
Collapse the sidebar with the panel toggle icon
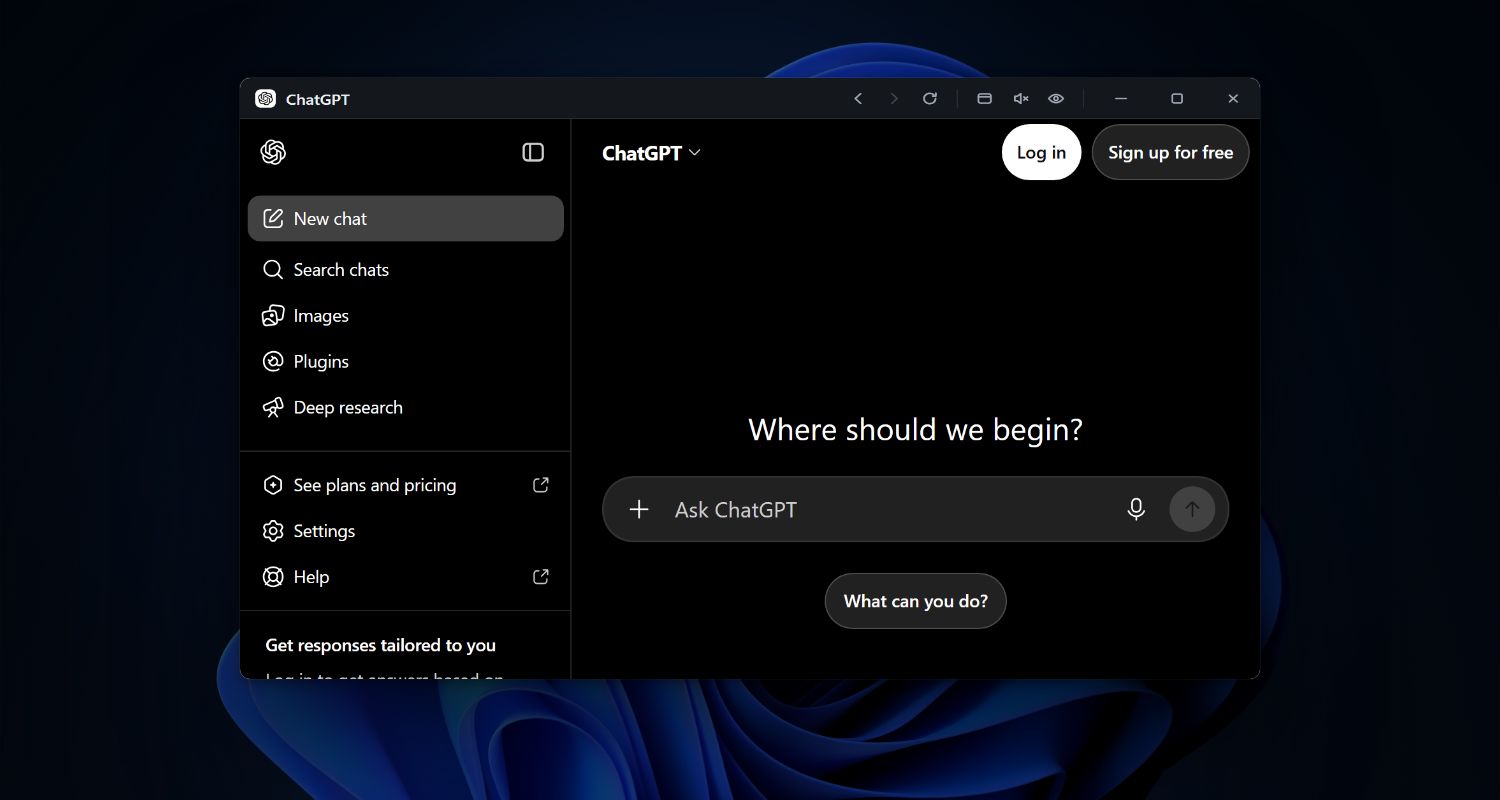coord(533,152)
